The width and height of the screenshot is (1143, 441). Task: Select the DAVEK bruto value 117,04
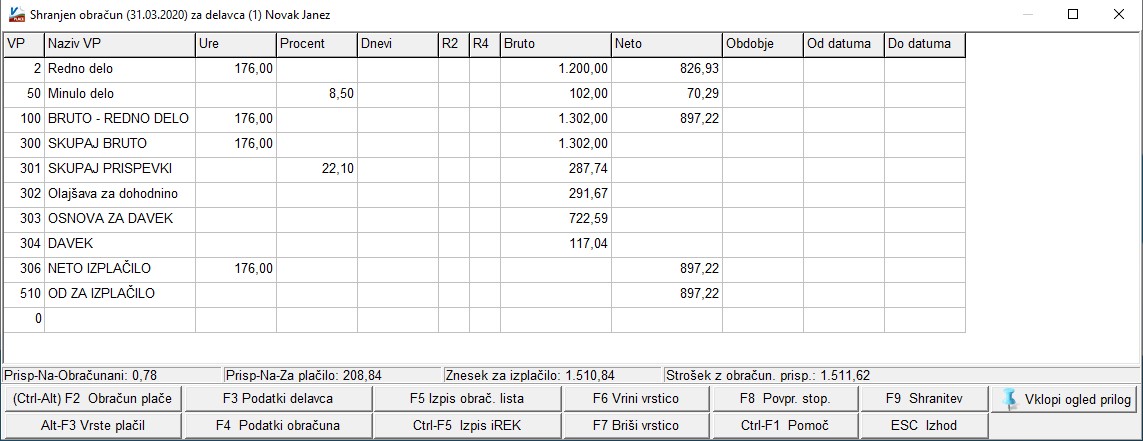pyautogui.click(x=555, y=243)
